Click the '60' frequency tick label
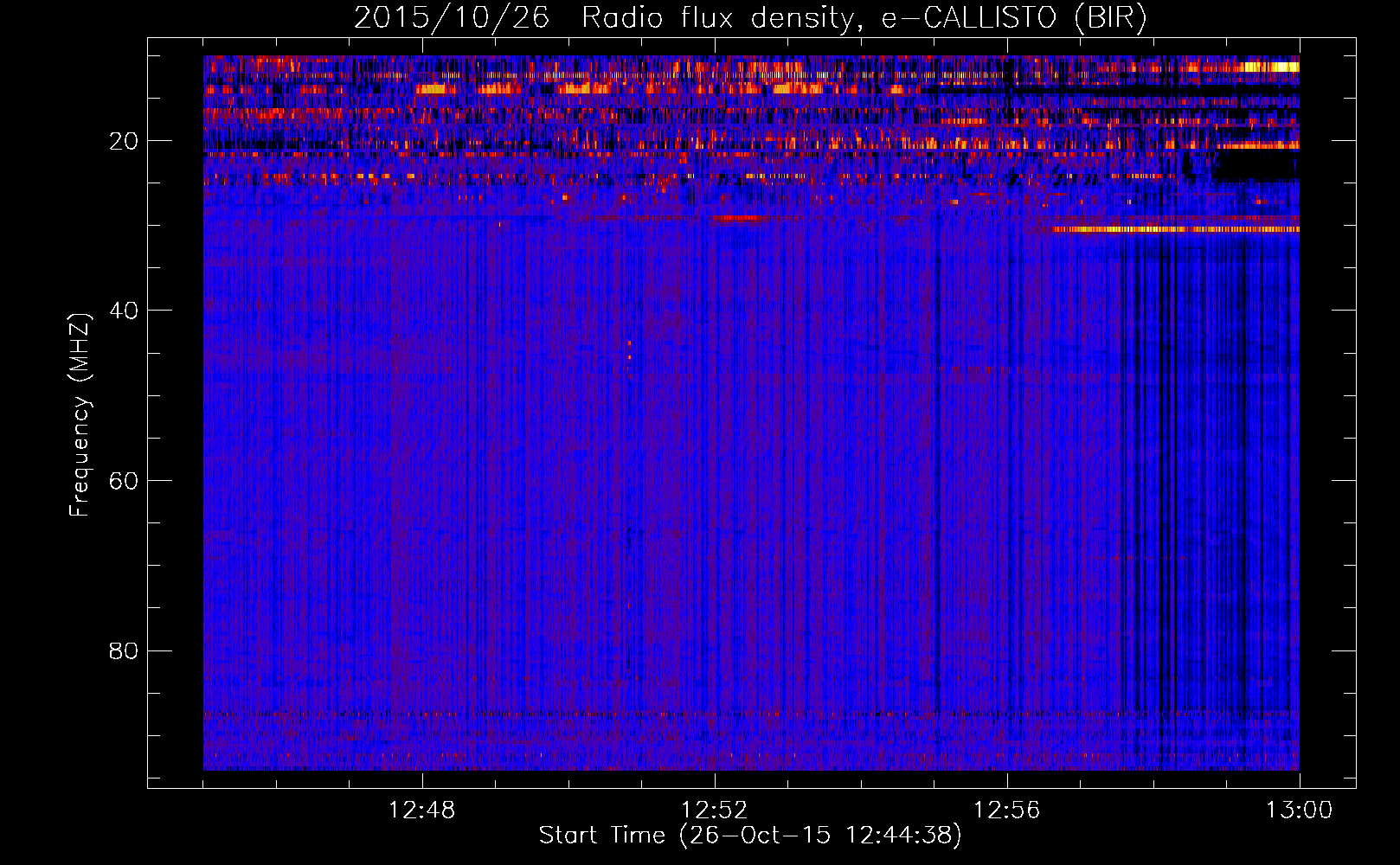Viewport: 1400px width, 865px height. [x=125, y=480]
